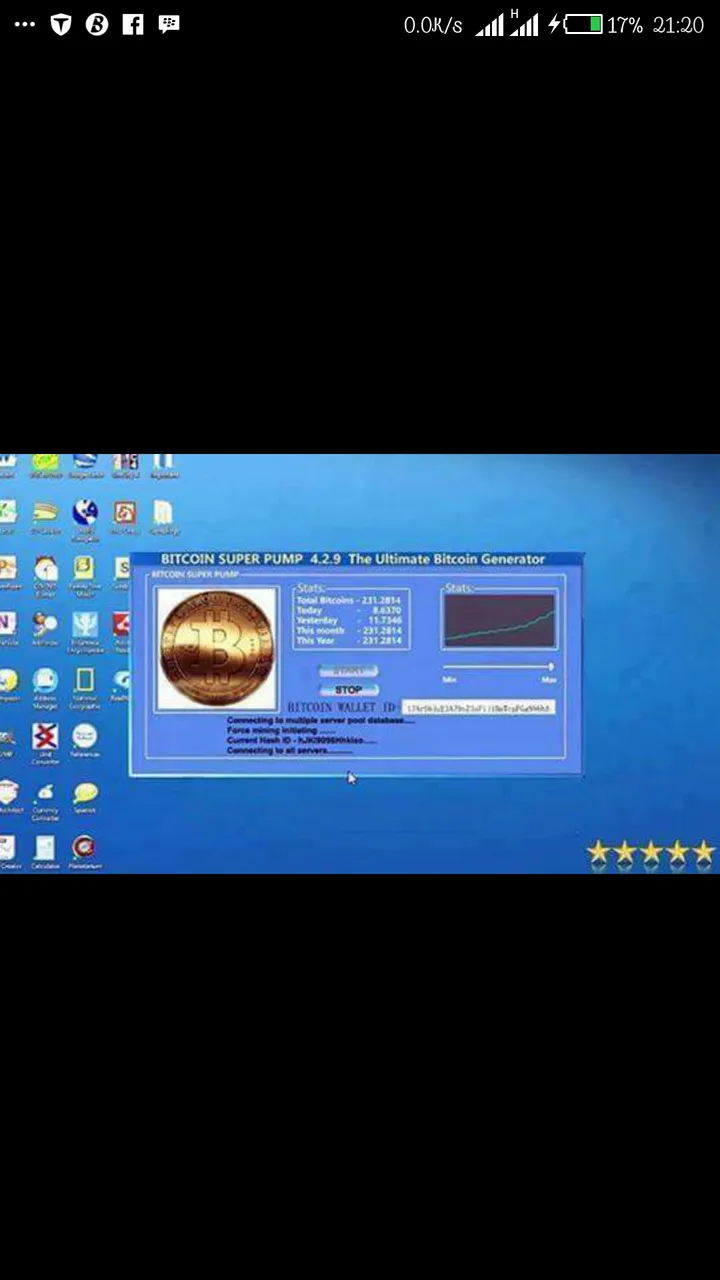Click the 'Force mining initiating' log line
The height and width of the screenshot is (1280, 720).
click(280, 730)
